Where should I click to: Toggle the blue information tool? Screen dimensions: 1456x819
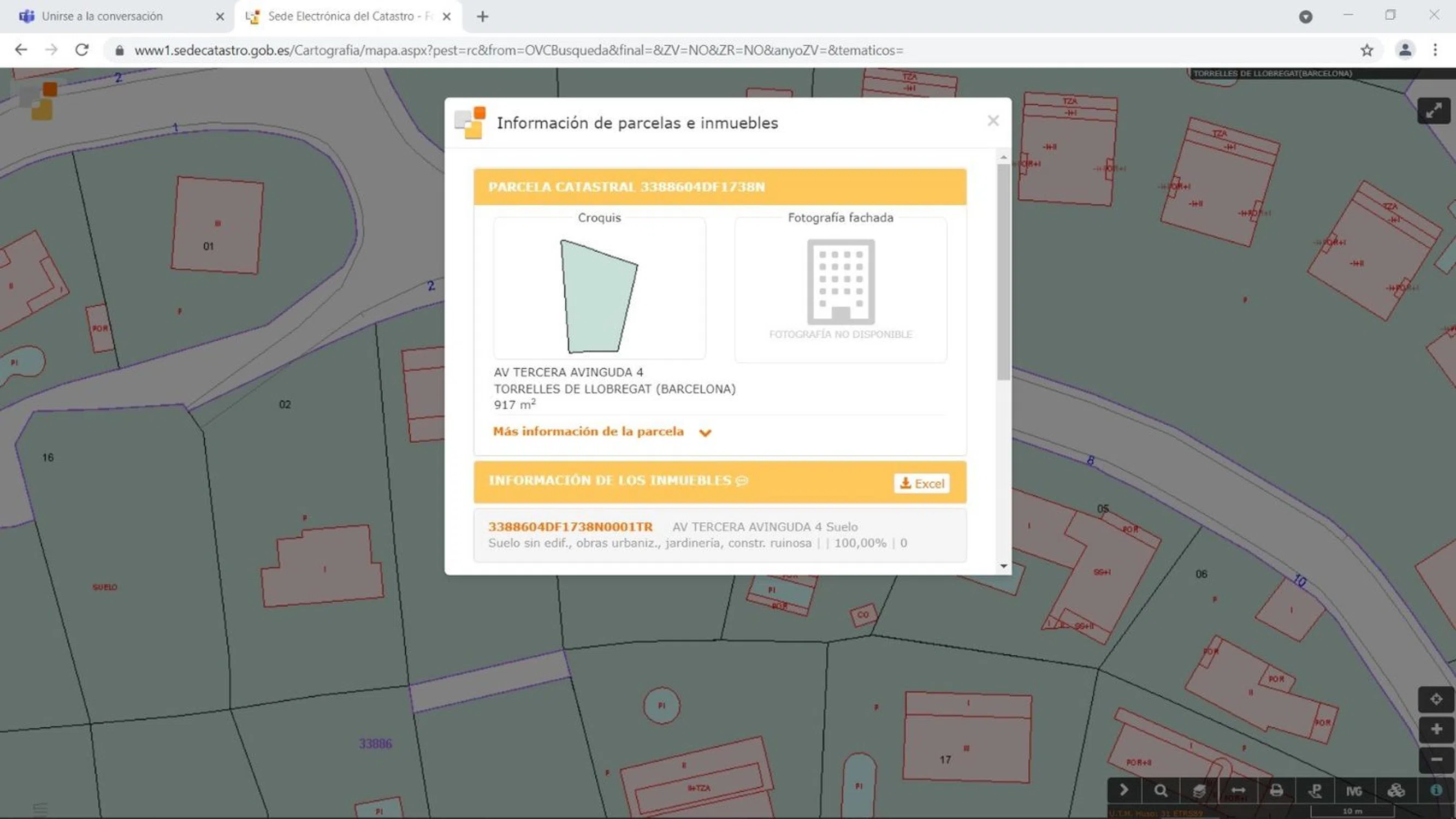tap(1436, 790)
